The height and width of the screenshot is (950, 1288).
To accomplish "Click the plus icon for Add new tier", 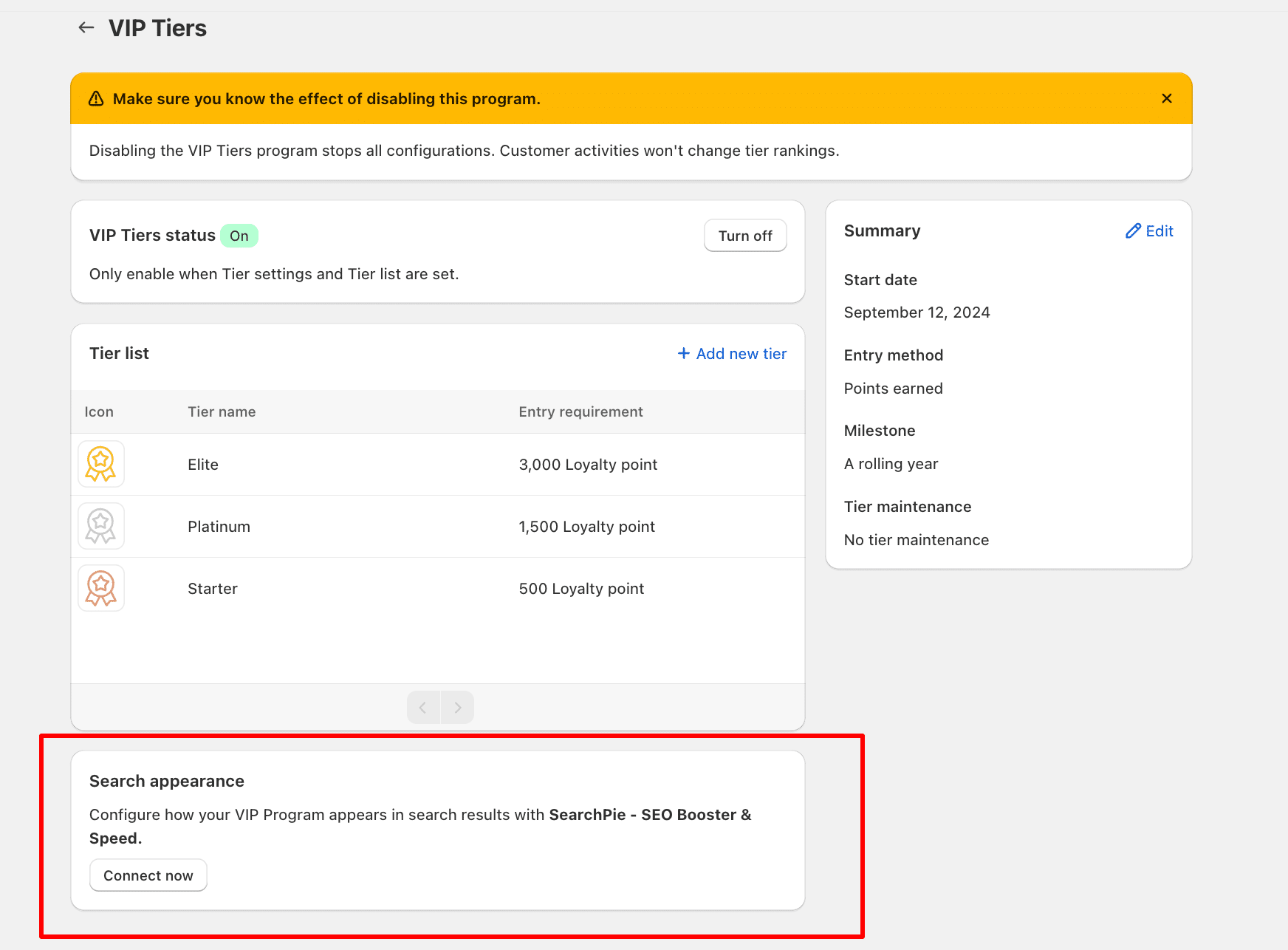I will point(684,354).
